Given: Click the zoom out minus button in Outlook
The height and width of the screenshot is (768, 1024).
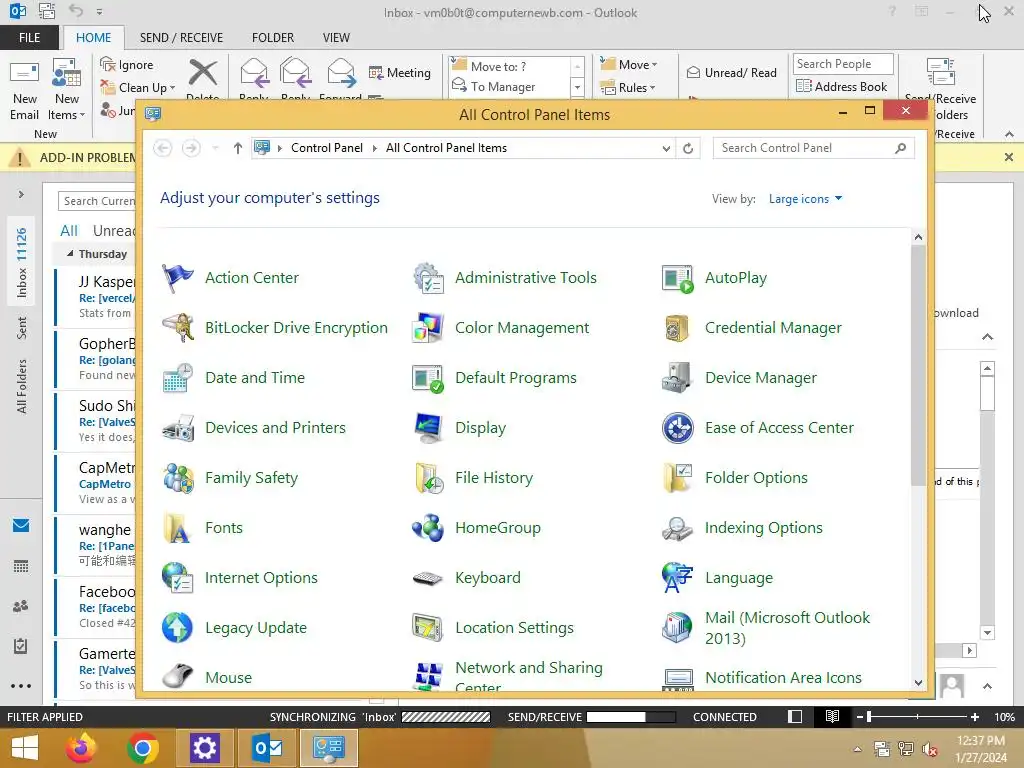Looking at the screenshot, I should (860, 717).
